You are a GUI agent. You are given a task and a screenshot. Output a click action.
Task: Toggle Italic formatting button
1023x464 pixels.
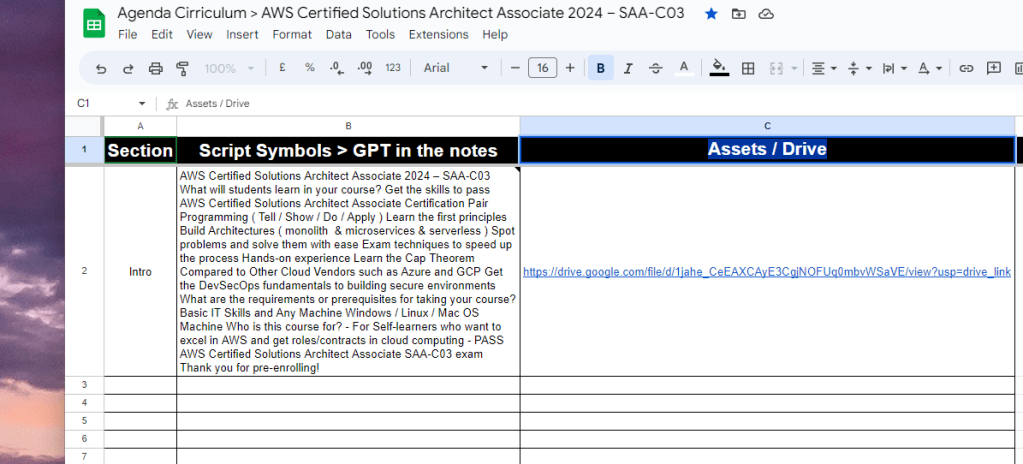[628, 68]
